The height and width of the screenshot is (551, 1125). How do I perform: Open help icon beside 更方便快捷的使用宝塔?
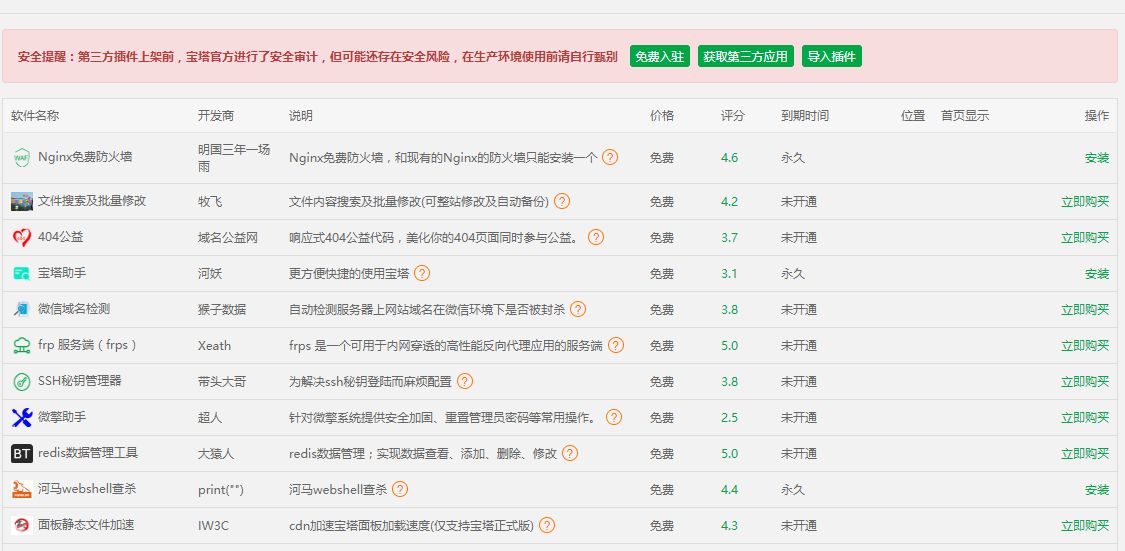click(422, 273)
